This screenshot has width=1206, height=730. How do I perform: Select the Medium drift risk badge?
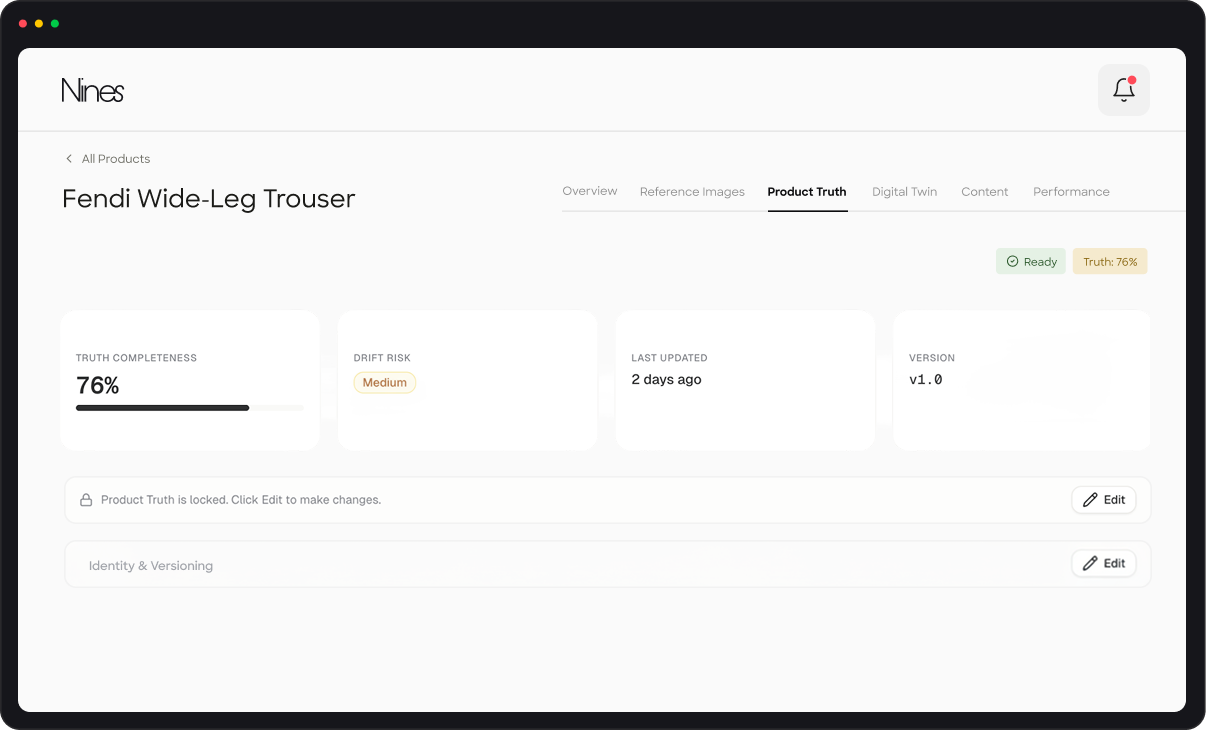384,382
